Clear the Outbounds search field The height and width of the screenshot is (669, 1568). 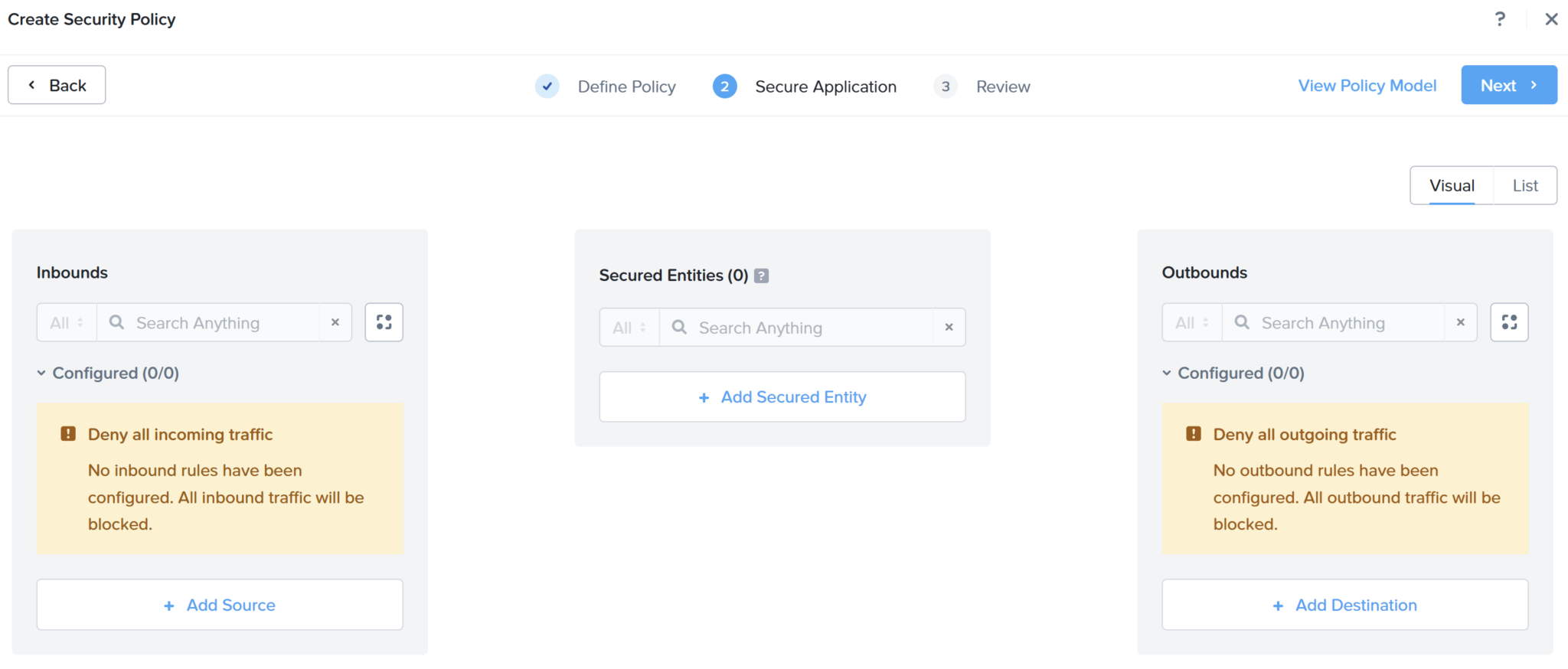tap(1461, 322)
